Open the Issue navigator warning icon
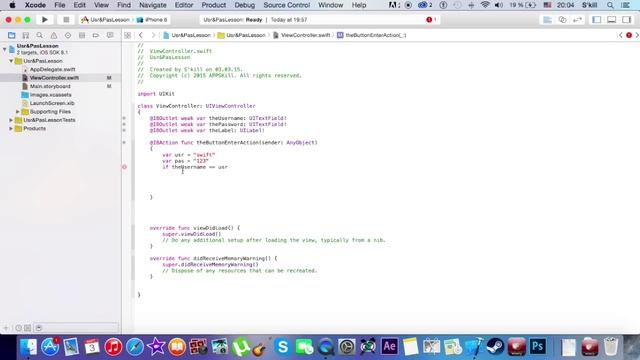The height and width of the screenshot is (360, 640). [x=53, y=36]
